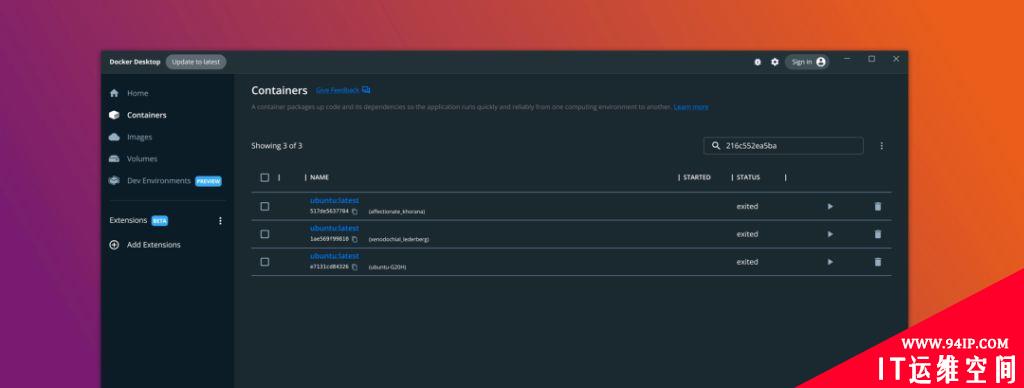Sort by the STARTED column header
The image size is (1024, 388).
697,177
